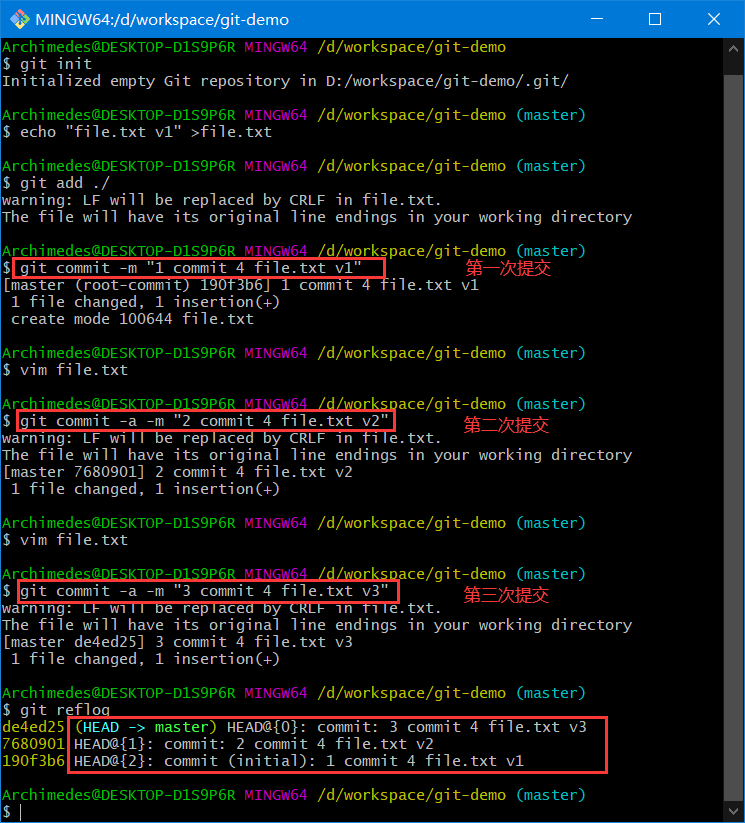This screenshot has width=745, height=823.
Task: Click the git commit -a -m "2 commit 4 file.txt v2" command
Action: 204,421
